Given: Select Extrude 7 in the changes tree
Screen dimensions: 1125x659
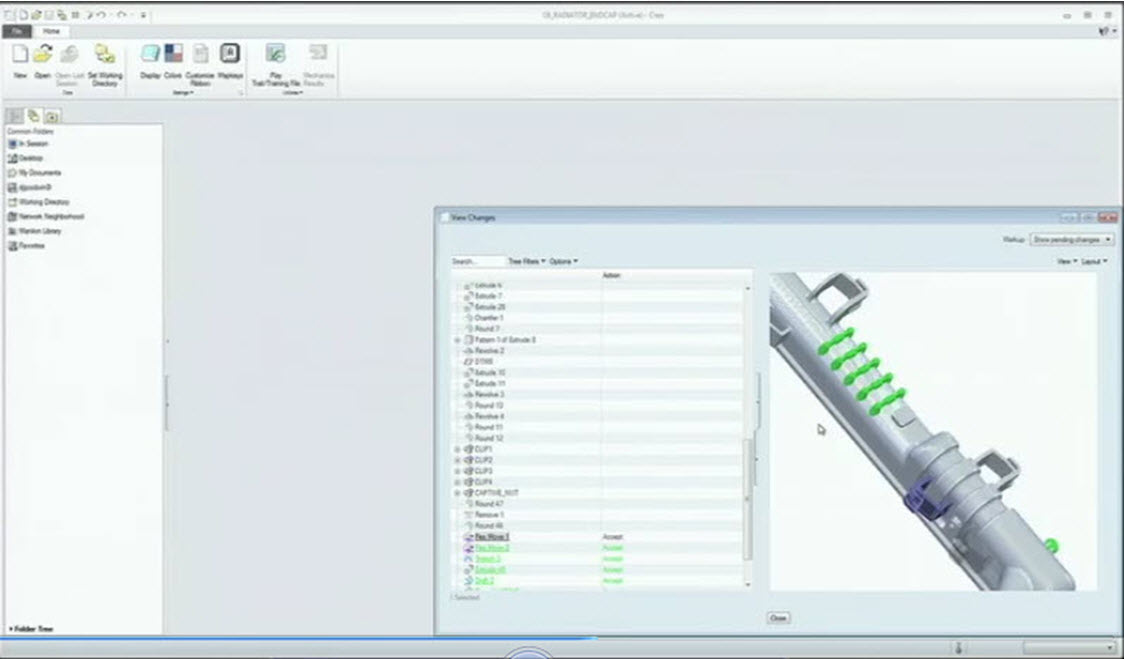Looking at the screenshot, I should pos(488,296).
